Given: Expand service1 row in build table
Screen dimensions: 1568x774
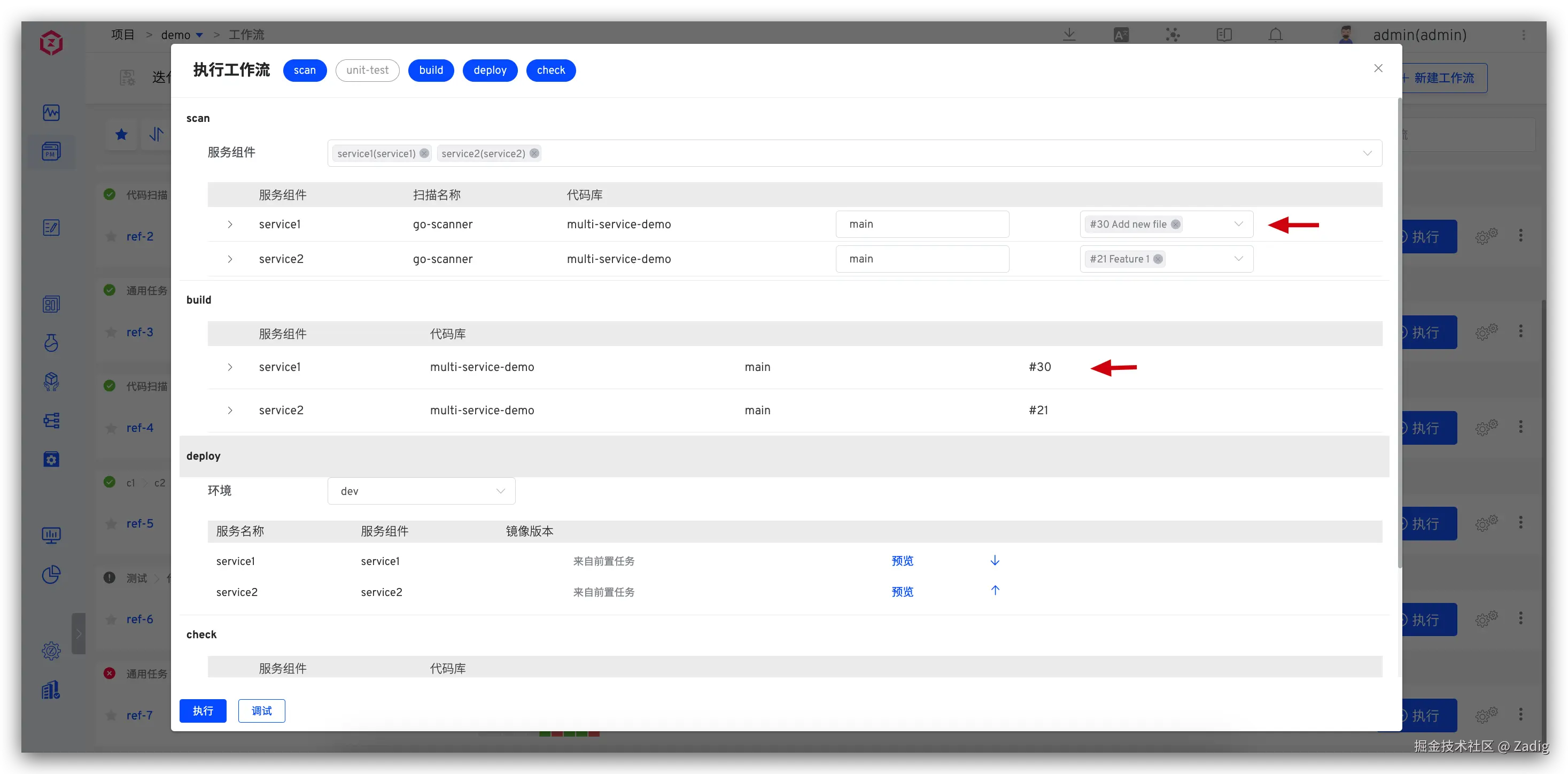Looking at the screenshot, I should tap(230, 367).
